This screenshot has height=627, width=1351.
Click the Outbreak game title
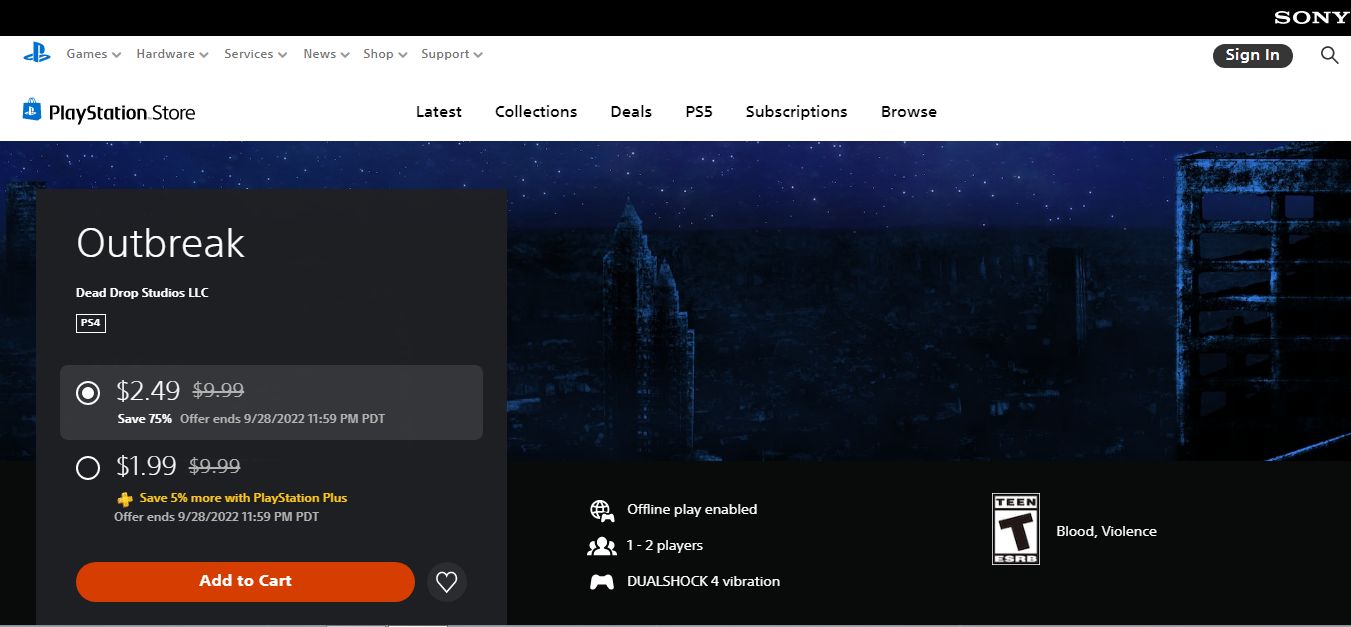click(x=160, y=244)
